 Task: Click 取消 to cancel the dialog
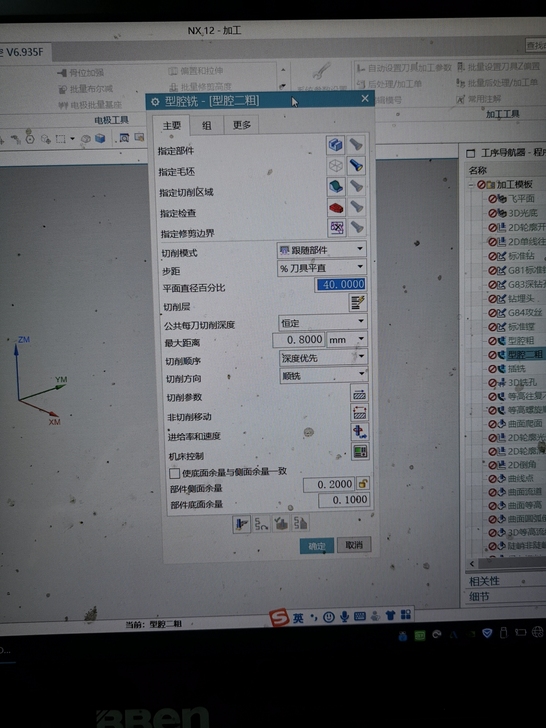point(354,545)
